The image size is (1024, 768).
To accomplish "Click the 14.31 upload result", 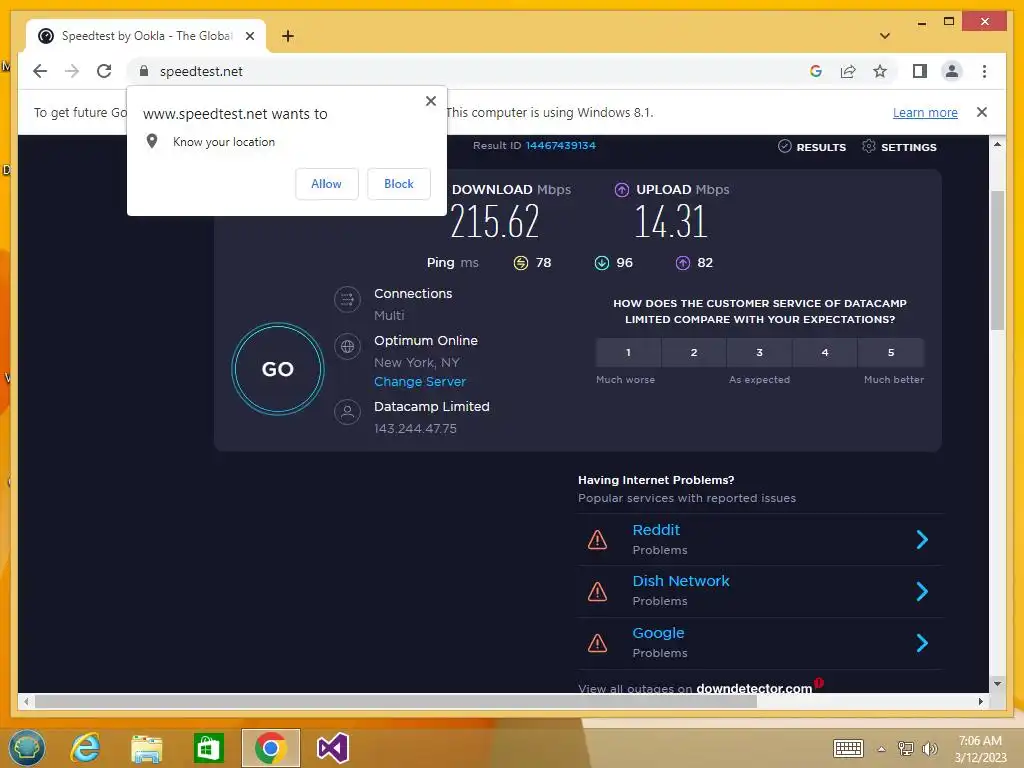I will [x=671, y=221].
